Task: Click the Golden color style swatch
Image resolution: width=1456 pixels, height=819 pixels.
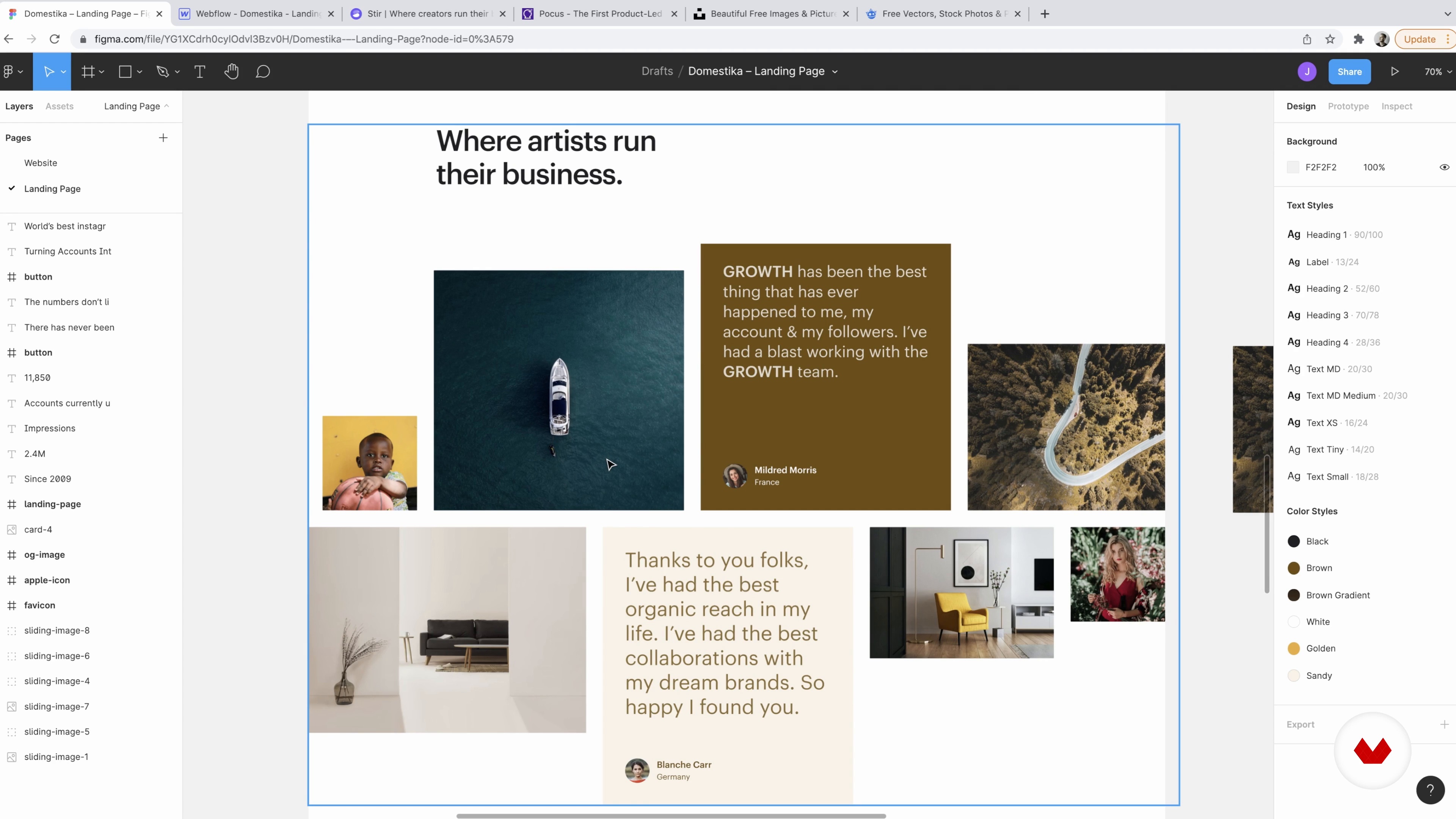Action: (x=1294, y=649)
